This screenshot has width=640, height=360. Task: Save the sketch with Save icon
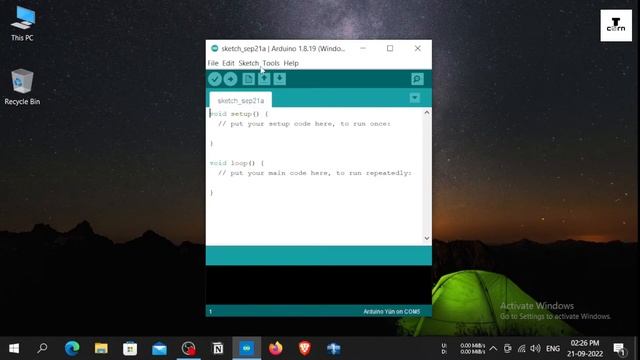[280, 79]
